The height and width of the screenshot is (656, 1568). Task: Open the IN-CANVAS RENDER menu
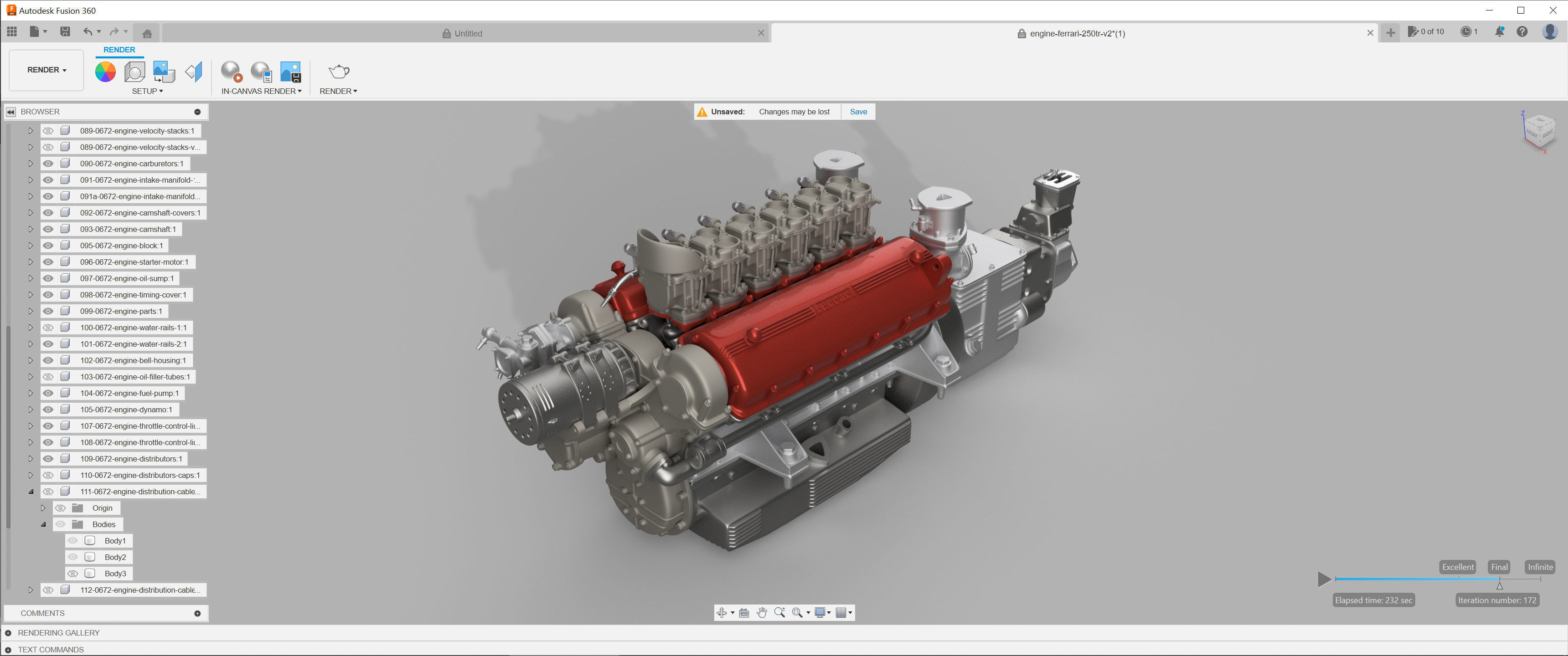(261, 91)
